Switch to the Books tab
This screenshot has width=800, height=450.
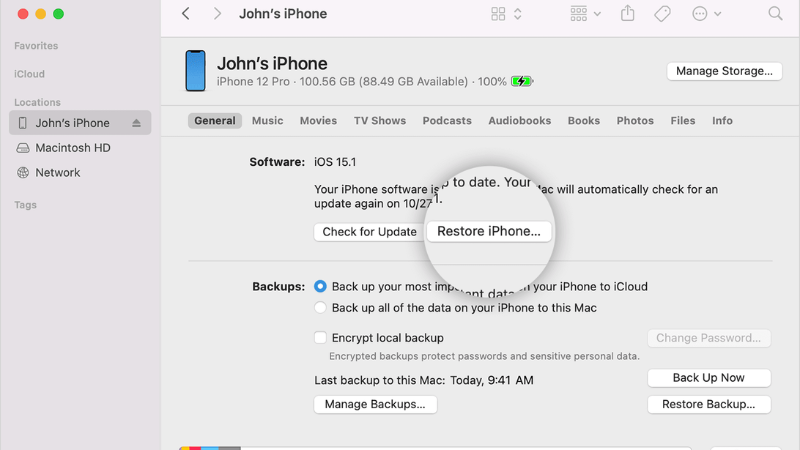coord(584,121)
